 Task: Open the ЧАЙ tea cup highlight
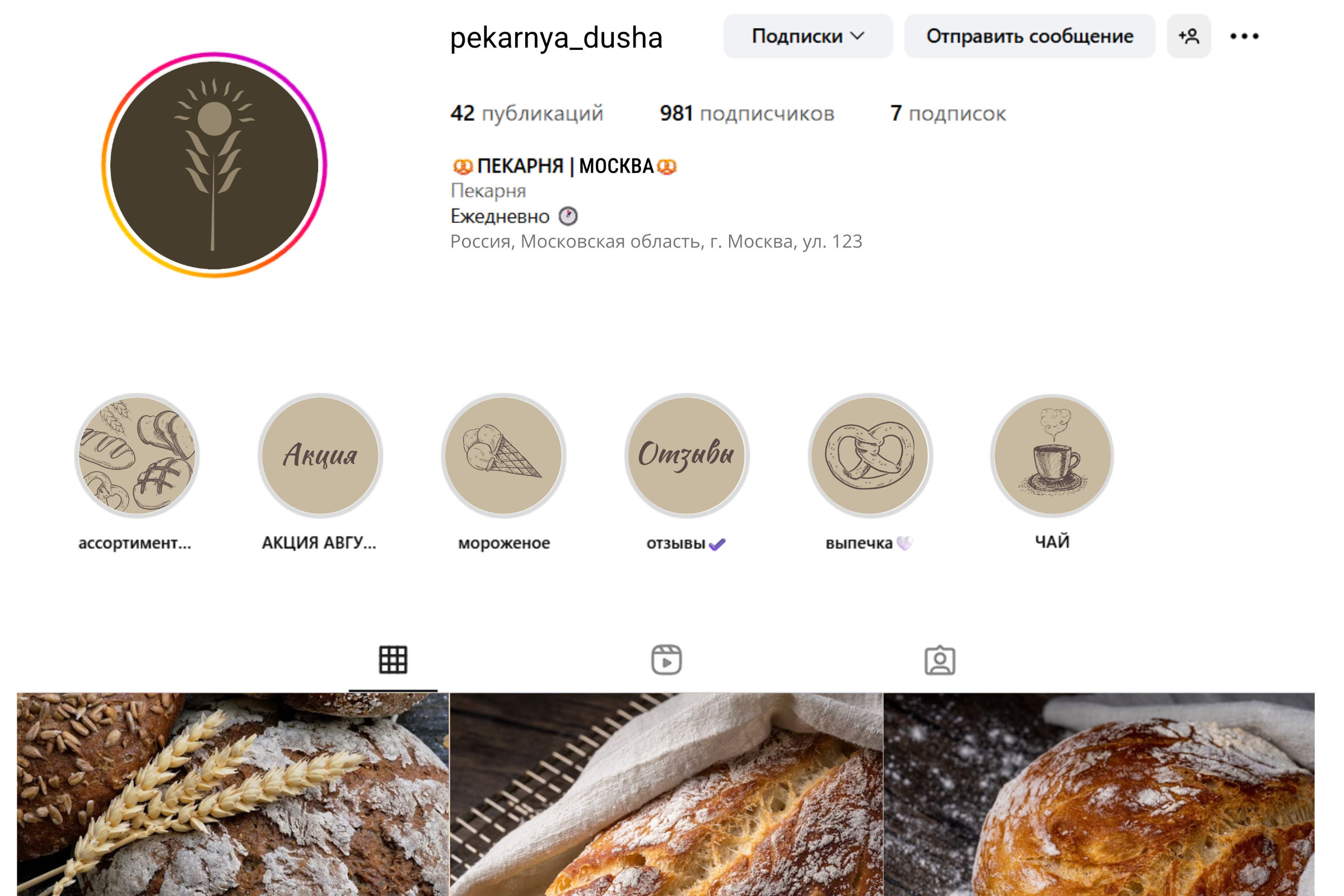point(1053,455)
